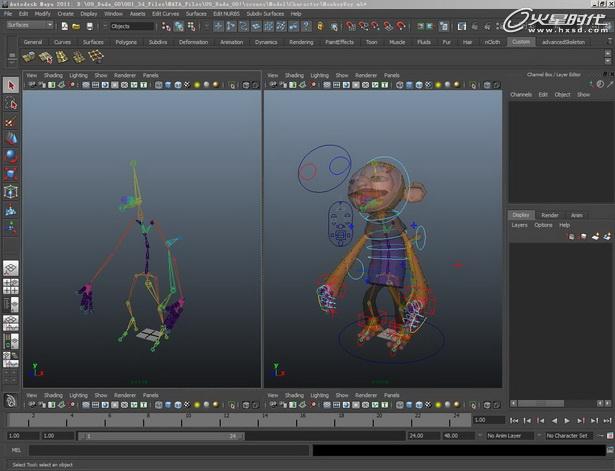Toggle grid display in skeleton viewport

[86, 85]
